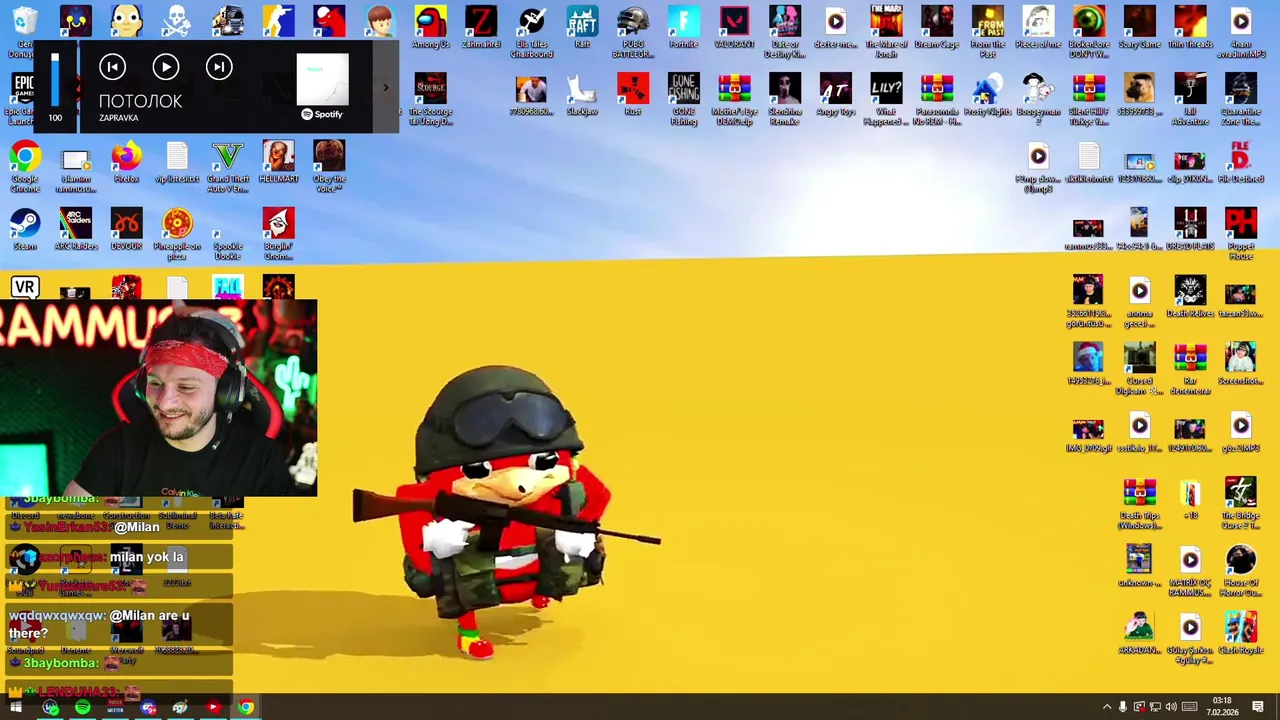1280x720 pixels.
Task: Open Chrome from the taskbar
Action: pyautogui.click(x=246, y=707)
